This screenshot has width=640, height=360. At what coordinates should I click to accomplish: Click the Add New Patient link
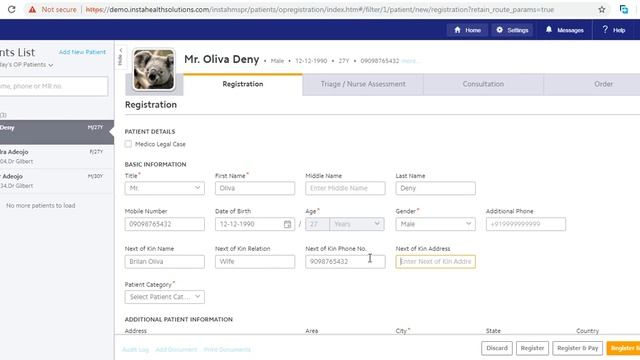[82, 52]
